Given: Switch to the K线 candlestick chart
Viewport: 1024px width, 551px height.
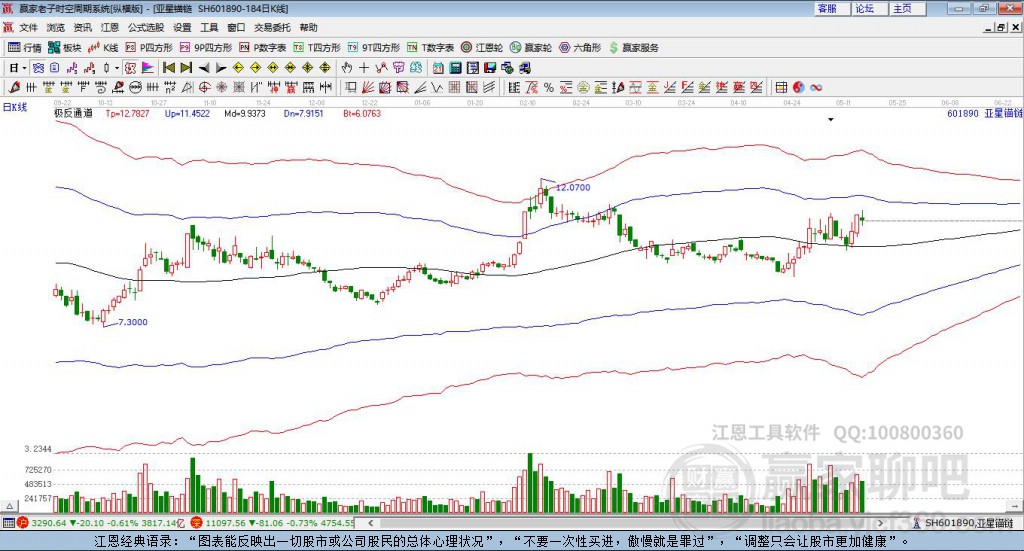Looking at the screenshot, I should 103,48.
